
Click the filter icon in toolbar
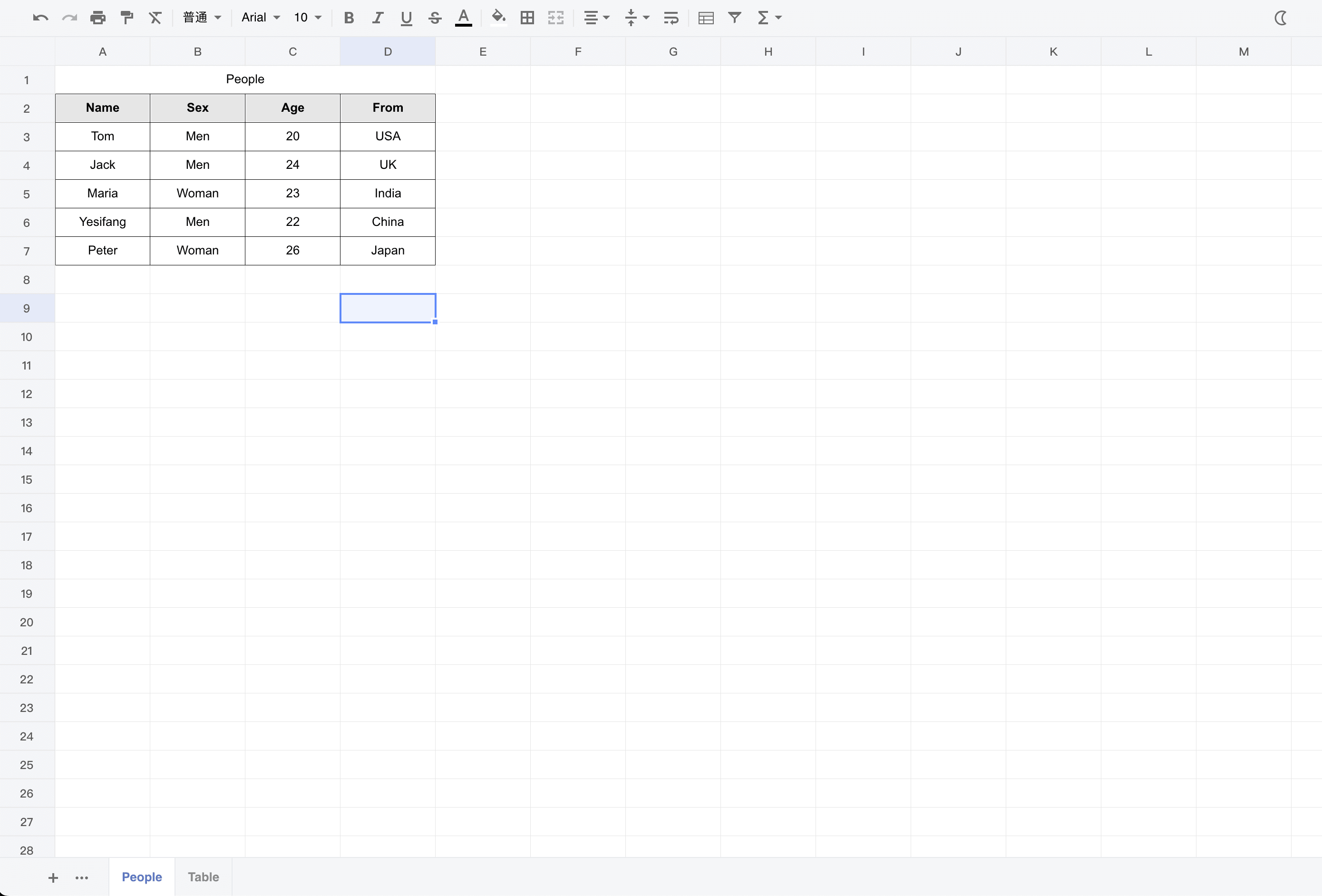pos(735,18)
